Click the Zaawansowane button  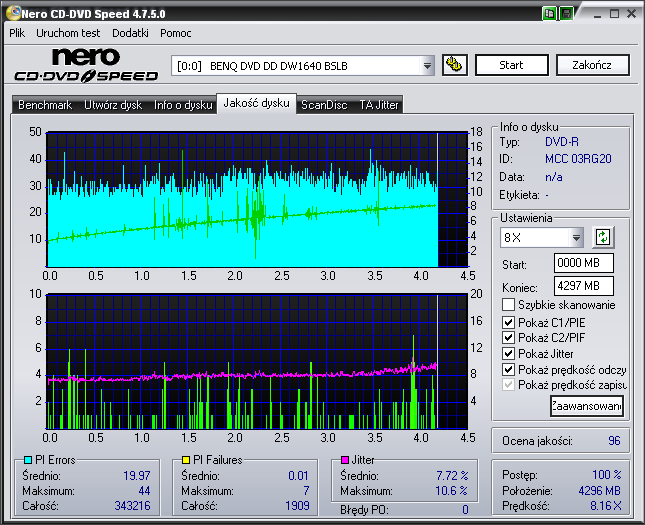point(587,406)
